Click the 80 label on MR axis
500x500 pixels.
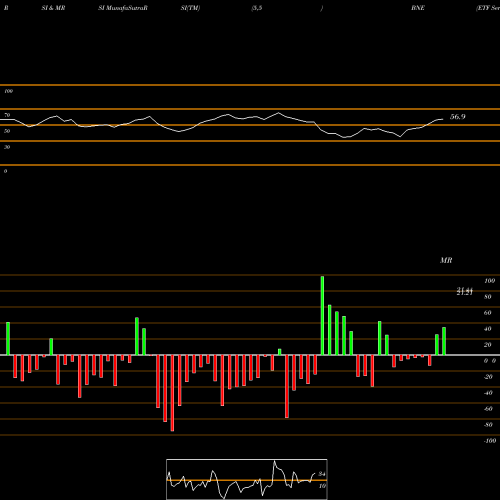tap(488, 297)
